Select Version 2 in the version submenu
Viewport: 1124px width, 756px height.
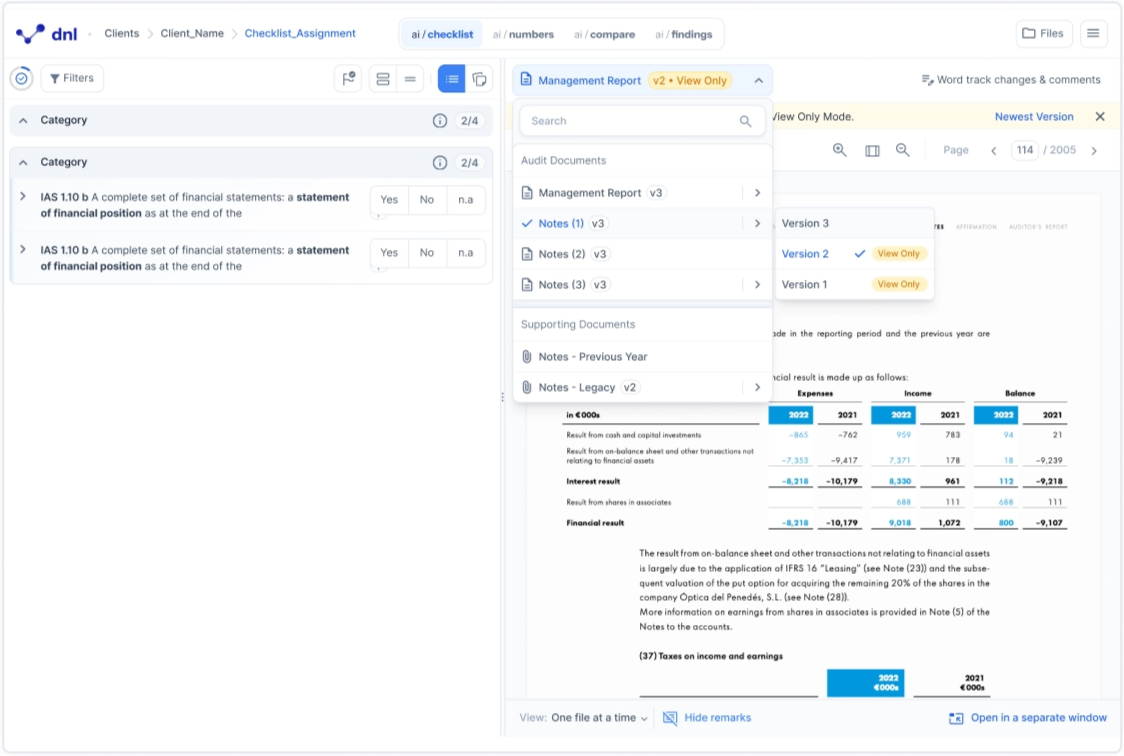click(x=854, y=254)
